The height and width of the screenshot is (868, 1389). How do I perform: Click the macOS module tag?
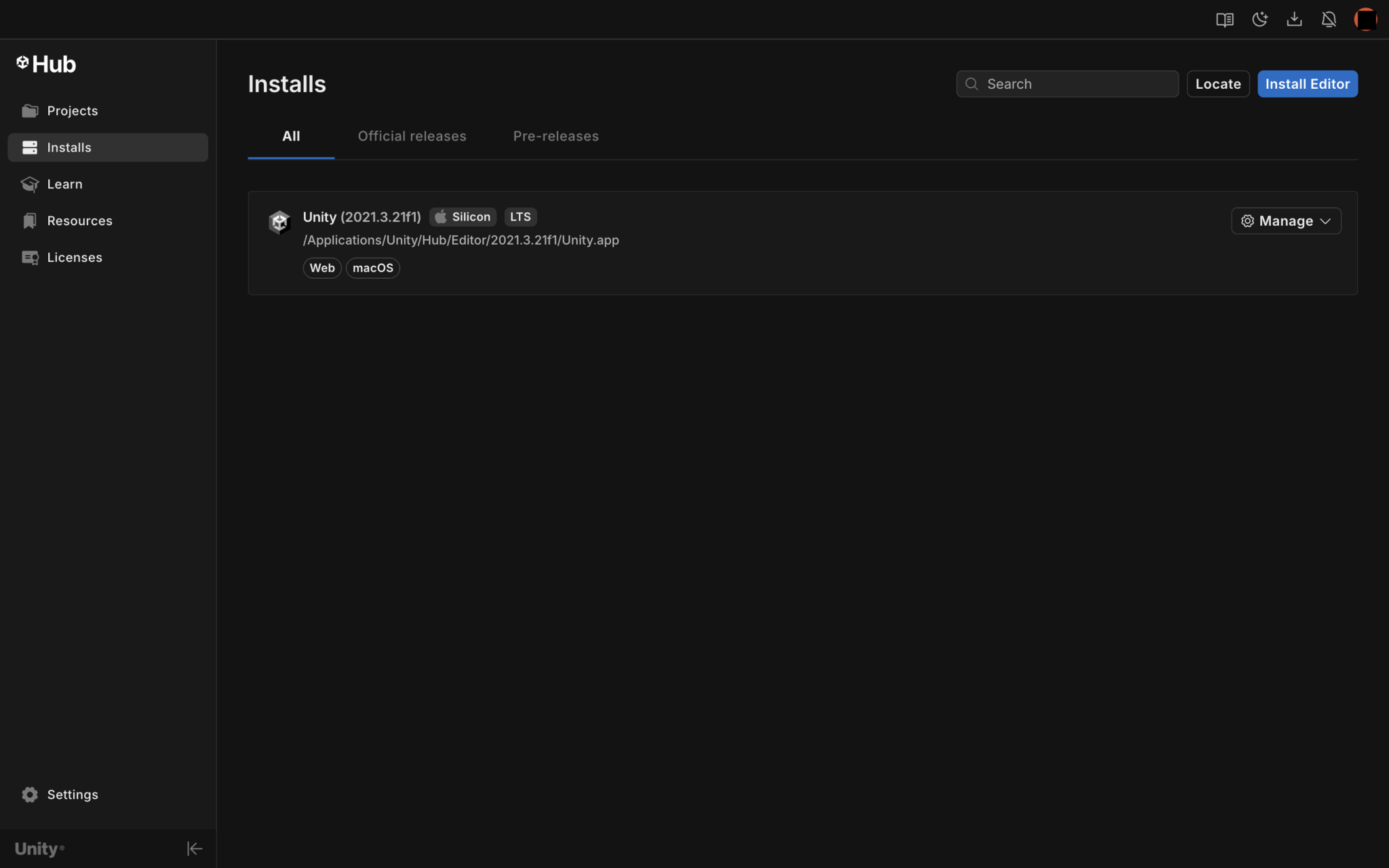(x=372, y=268)
